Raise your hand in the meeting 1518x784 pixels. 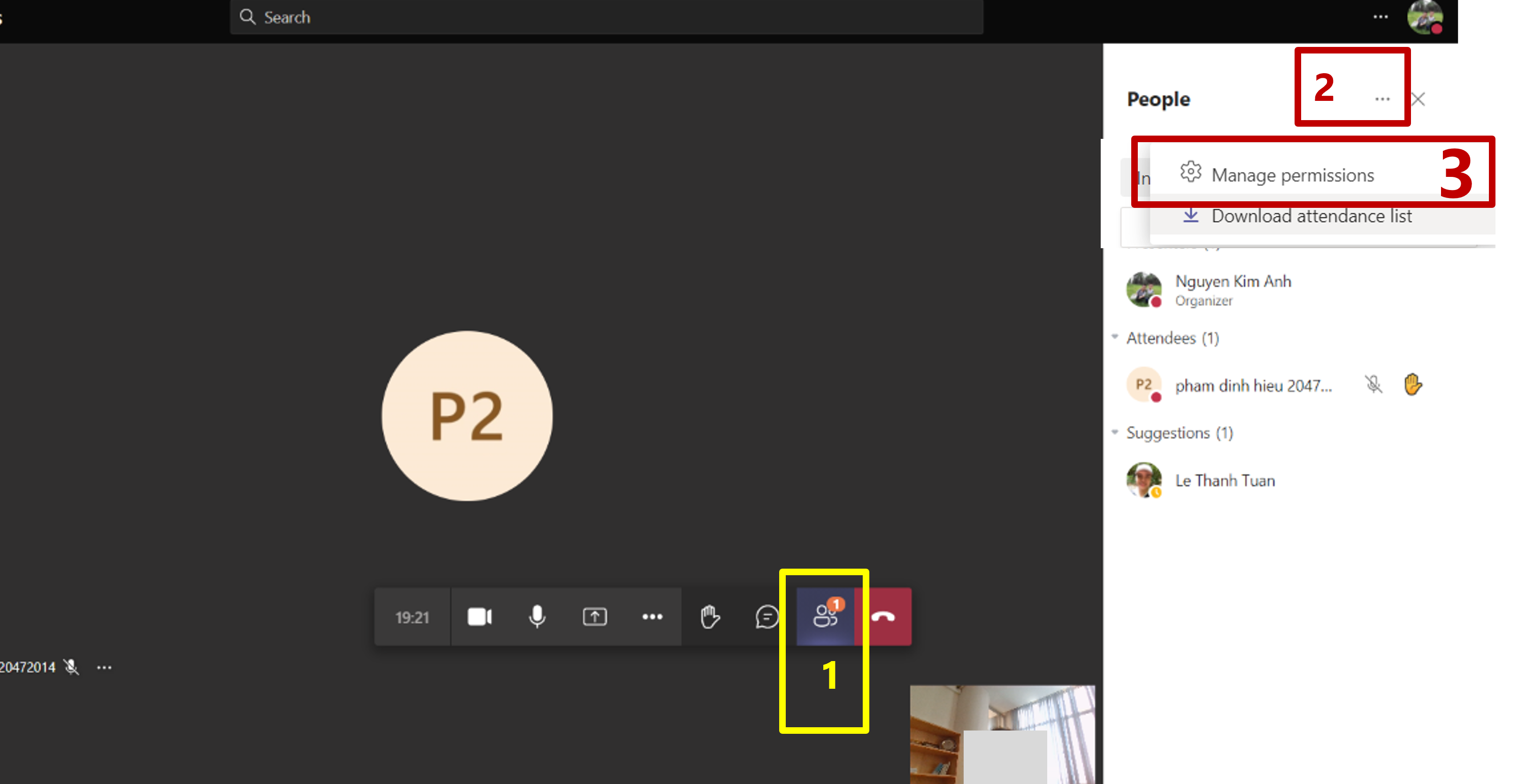[710, 617]
